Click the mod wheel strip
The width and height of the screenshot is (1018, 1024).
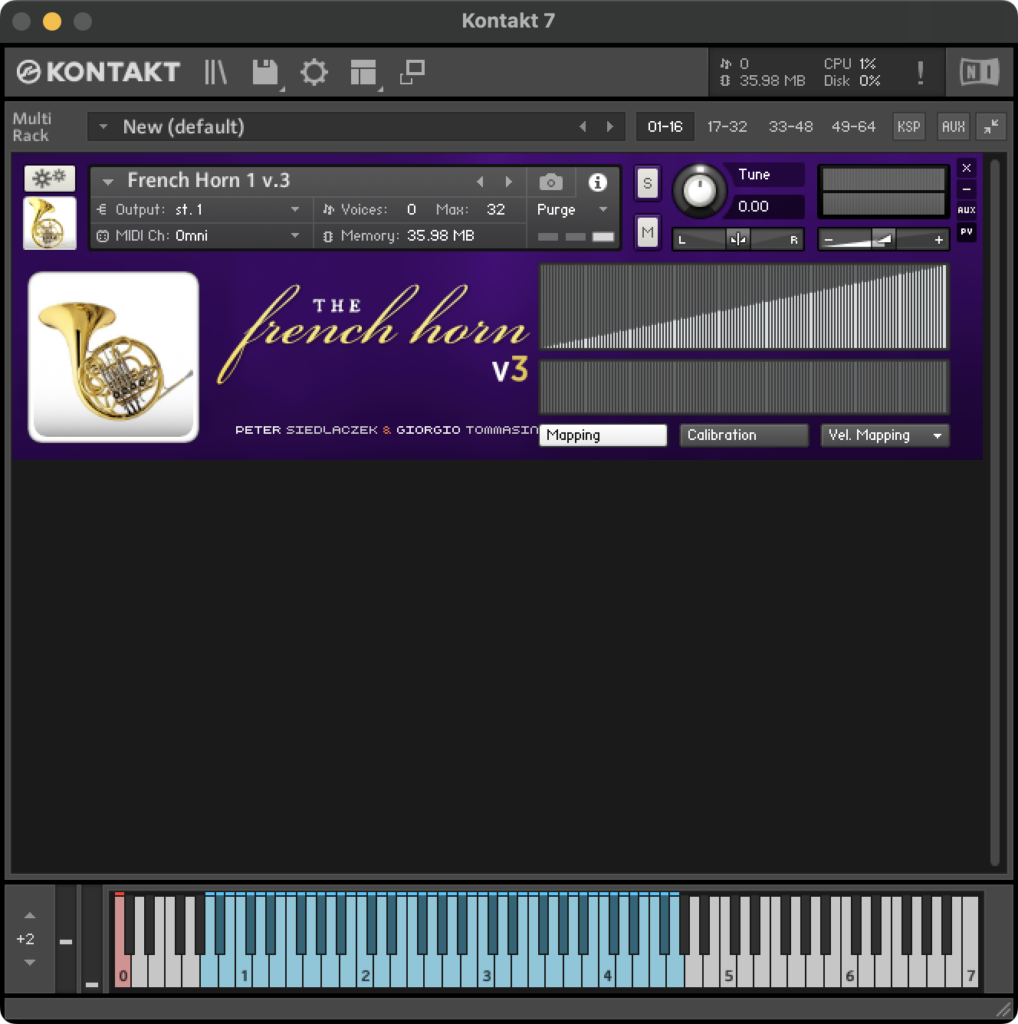point(91,940)
